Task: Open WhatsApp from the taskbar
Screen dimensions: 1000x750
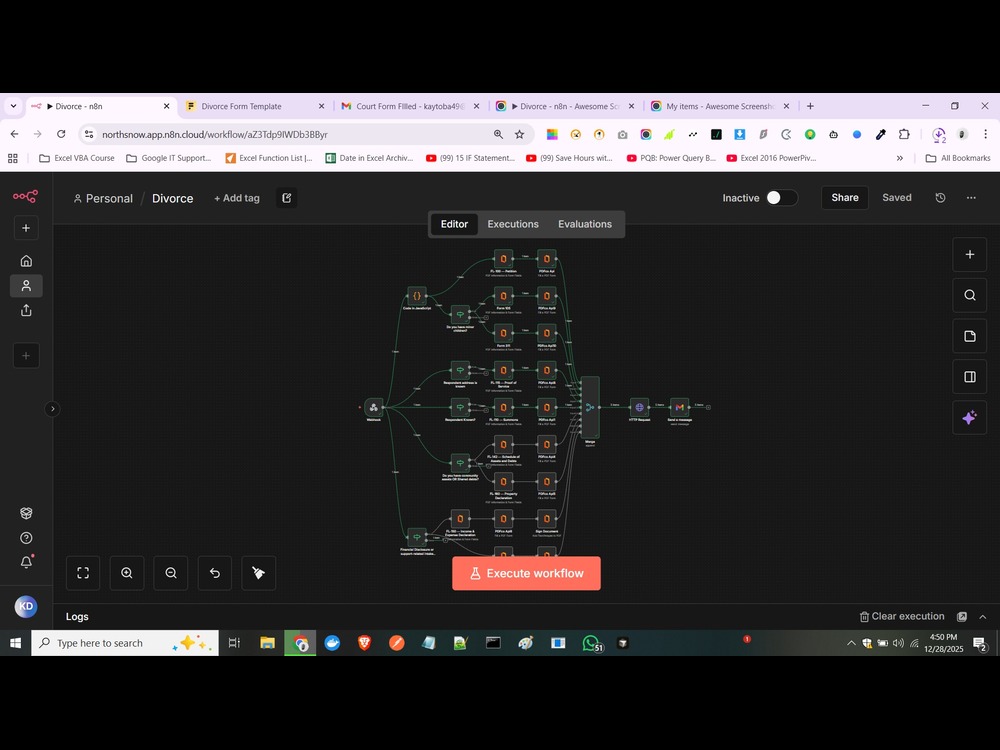Action: click(591, 643)
